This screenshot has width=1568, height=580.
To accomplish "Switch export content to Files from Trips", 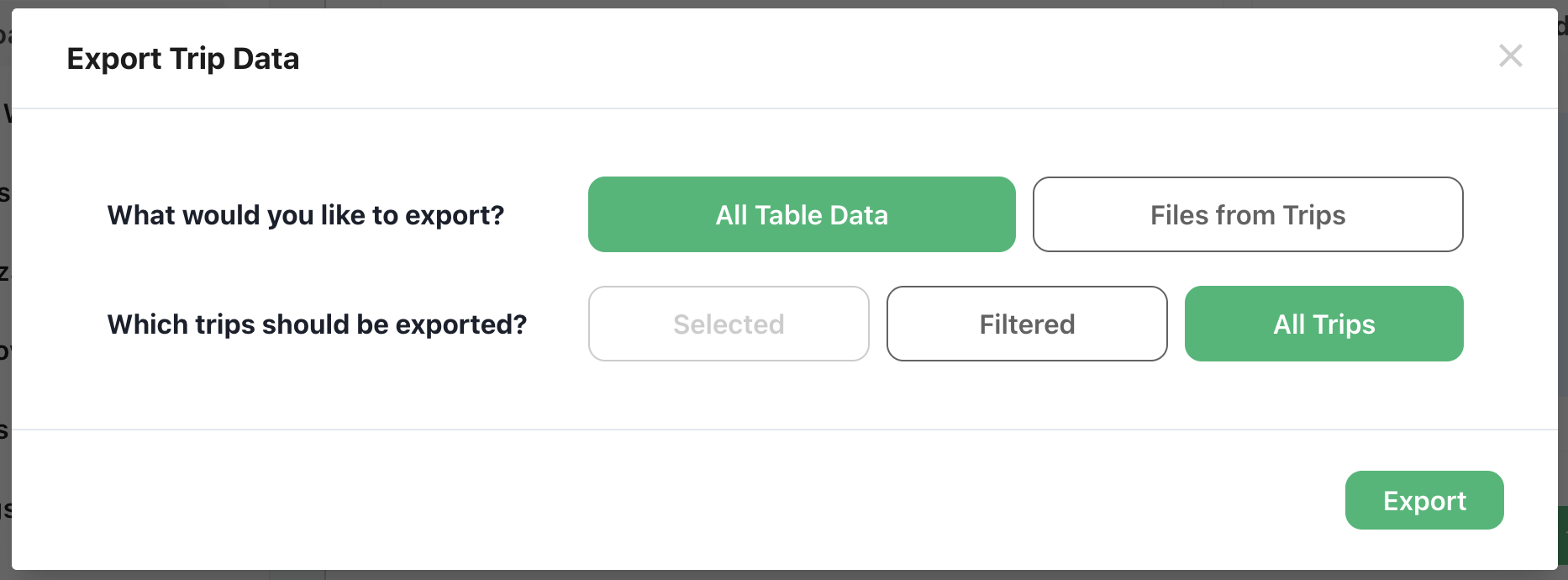I will pos(1247,214).
